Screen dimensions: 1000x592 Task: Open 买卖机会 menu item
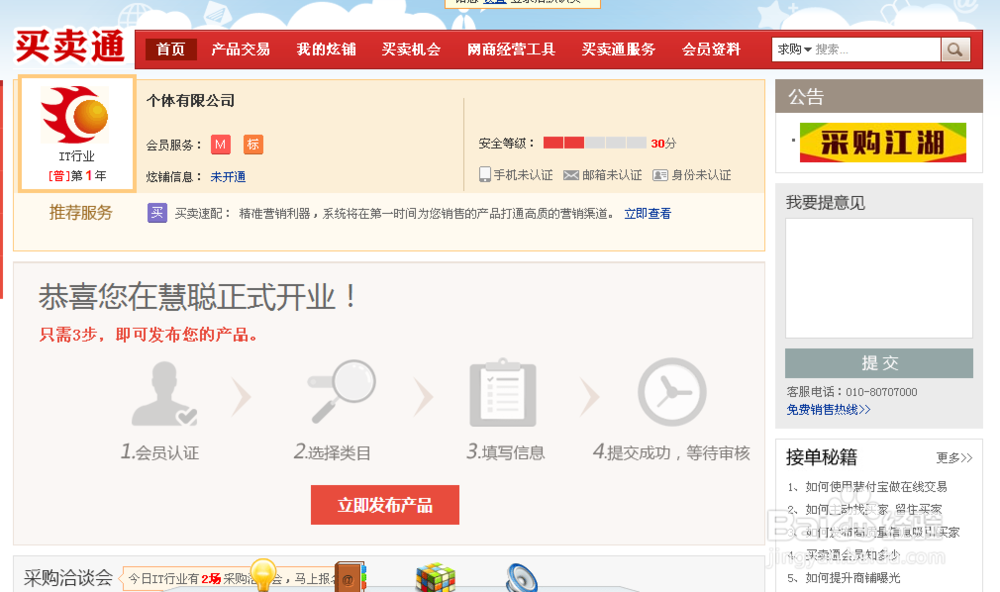click(x=411, y=49)
